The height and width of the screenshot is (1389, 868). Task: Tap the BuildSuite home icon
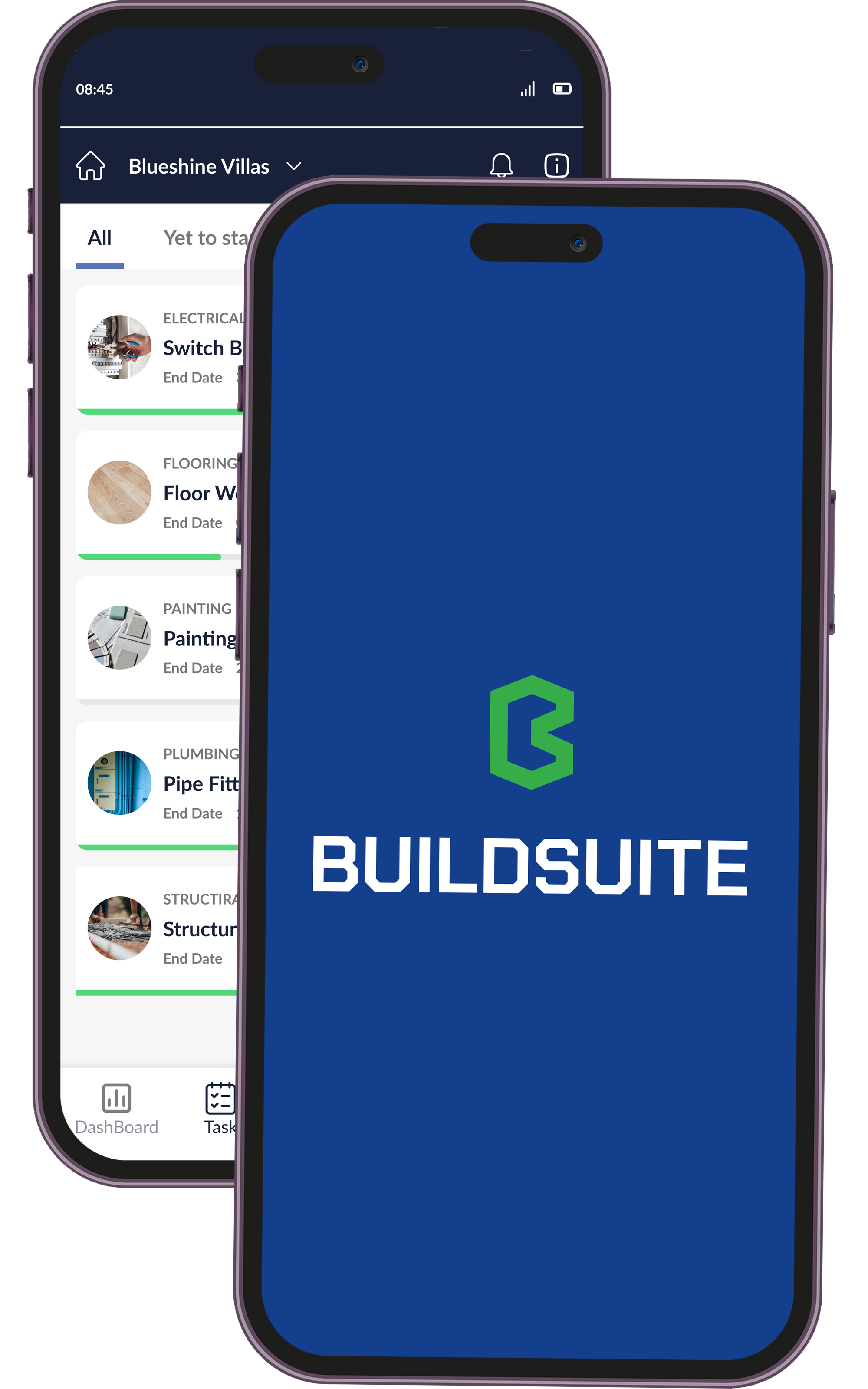(x=91, y=165)
